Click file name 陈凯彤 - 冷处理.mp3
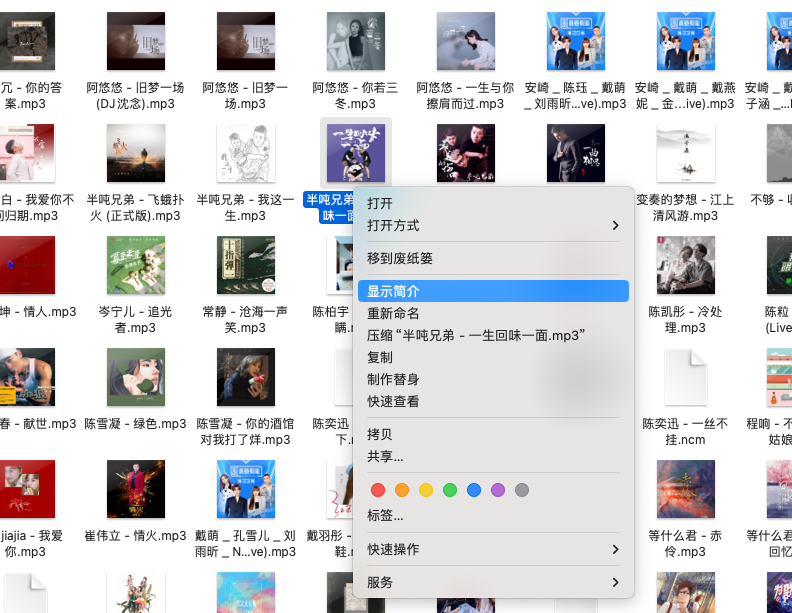Image resolution: width=792 pixels, height=613 pixels. [685, 320]
